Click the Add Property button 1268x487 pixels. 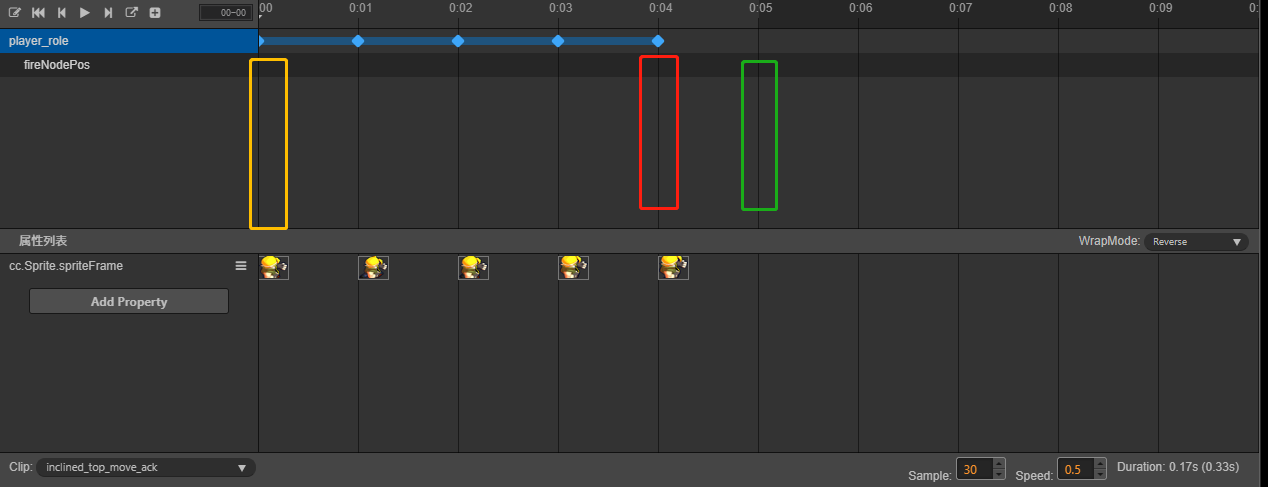click(129, 301)
